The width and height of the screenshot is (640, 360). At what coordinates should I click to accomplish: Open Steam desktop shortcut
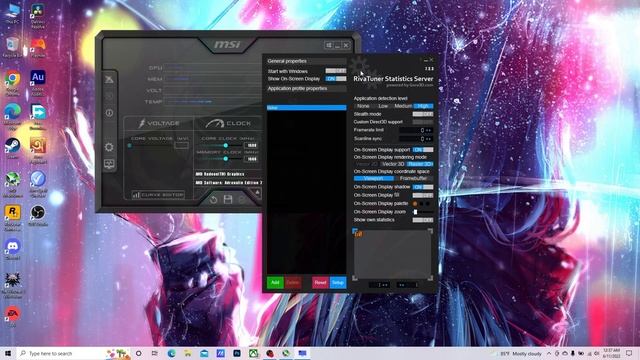[13, 149]
